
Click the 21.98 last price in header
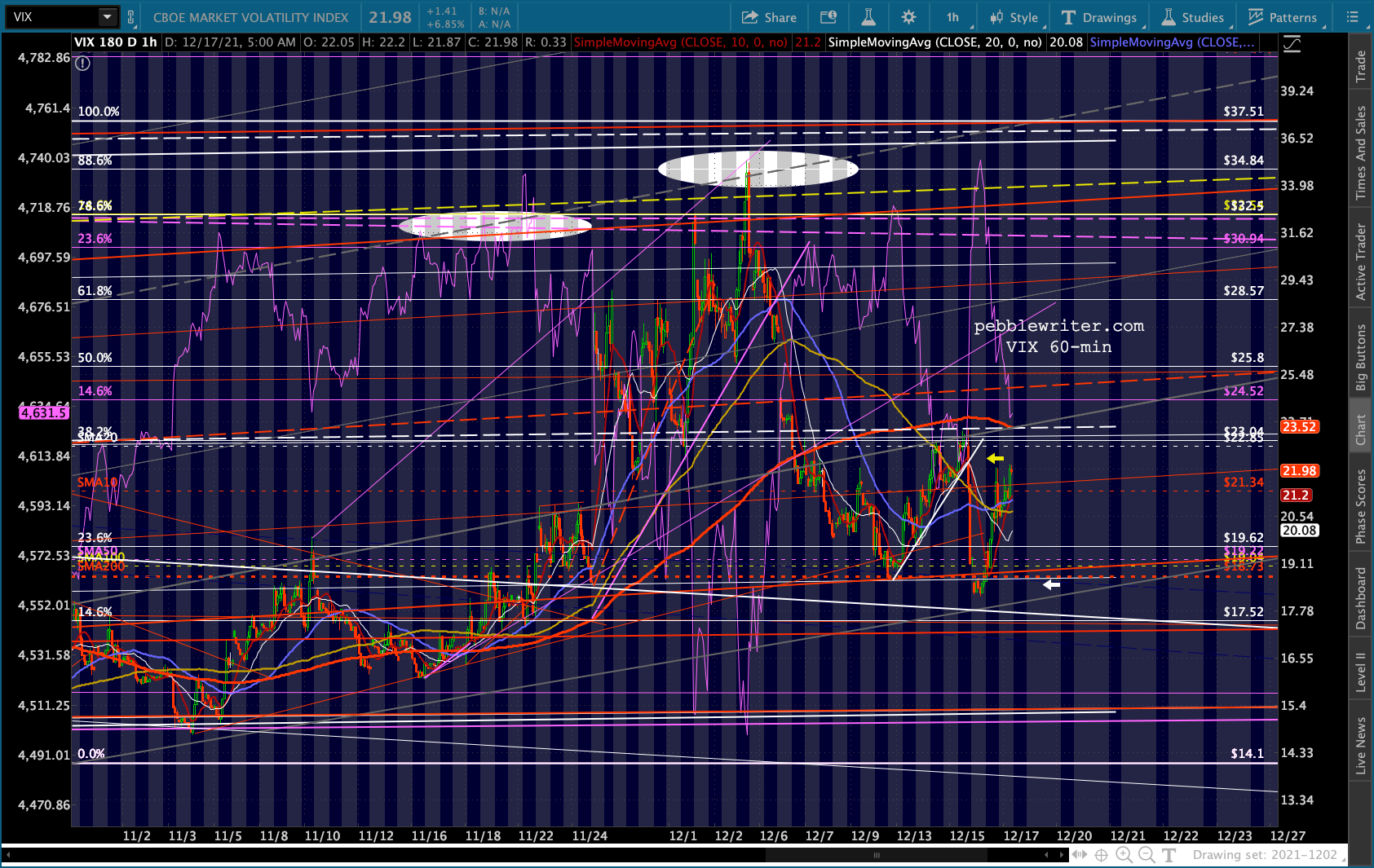(x=390, y=17)
